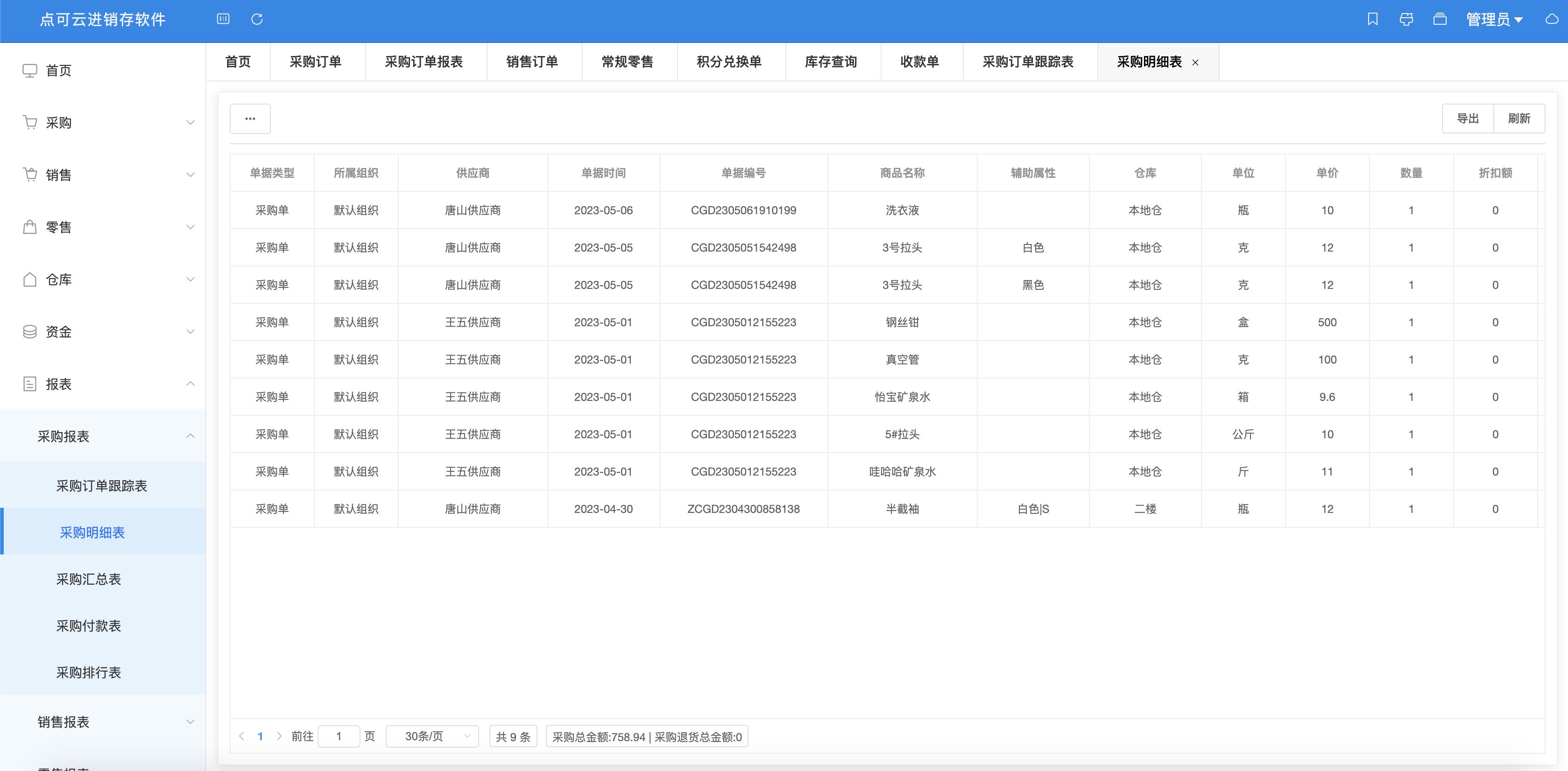Open the print icon in the top bar

[1407, 19]
